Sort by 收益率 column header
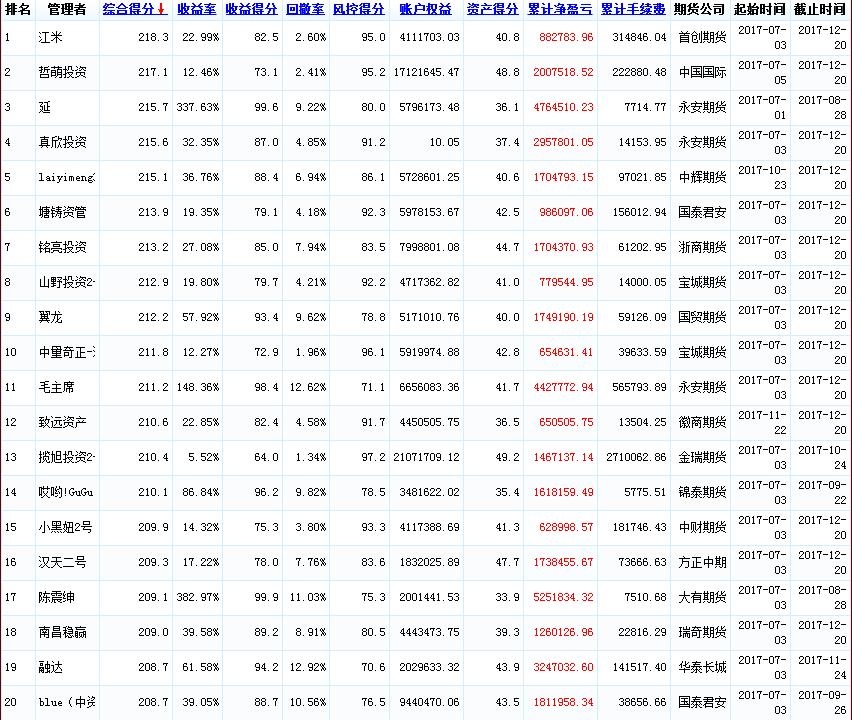The width and height of the screenshot is (852, 720). pos(197,9)
